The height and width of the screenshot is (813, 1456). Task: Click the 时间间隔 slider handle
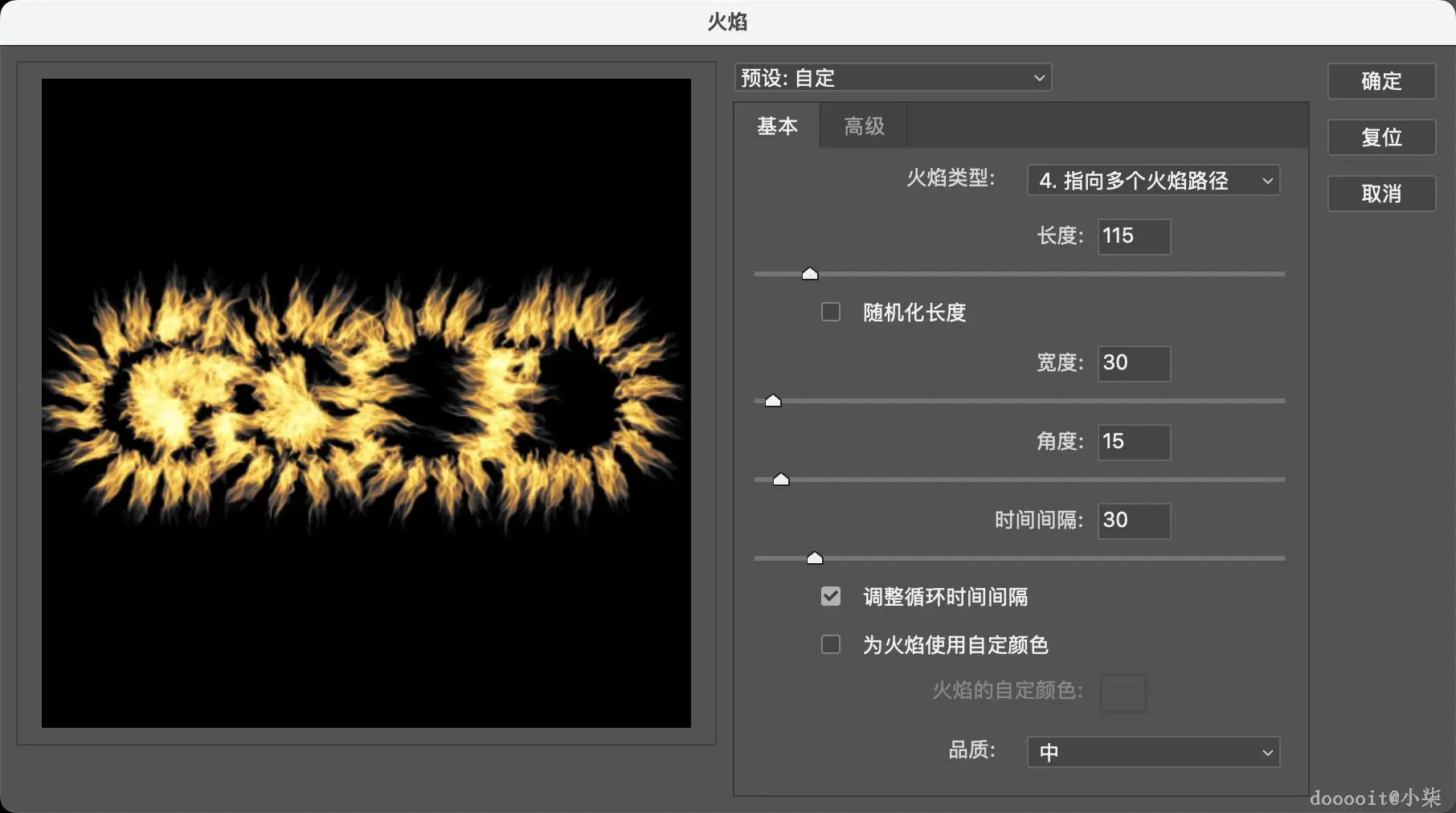coord(815,558)
